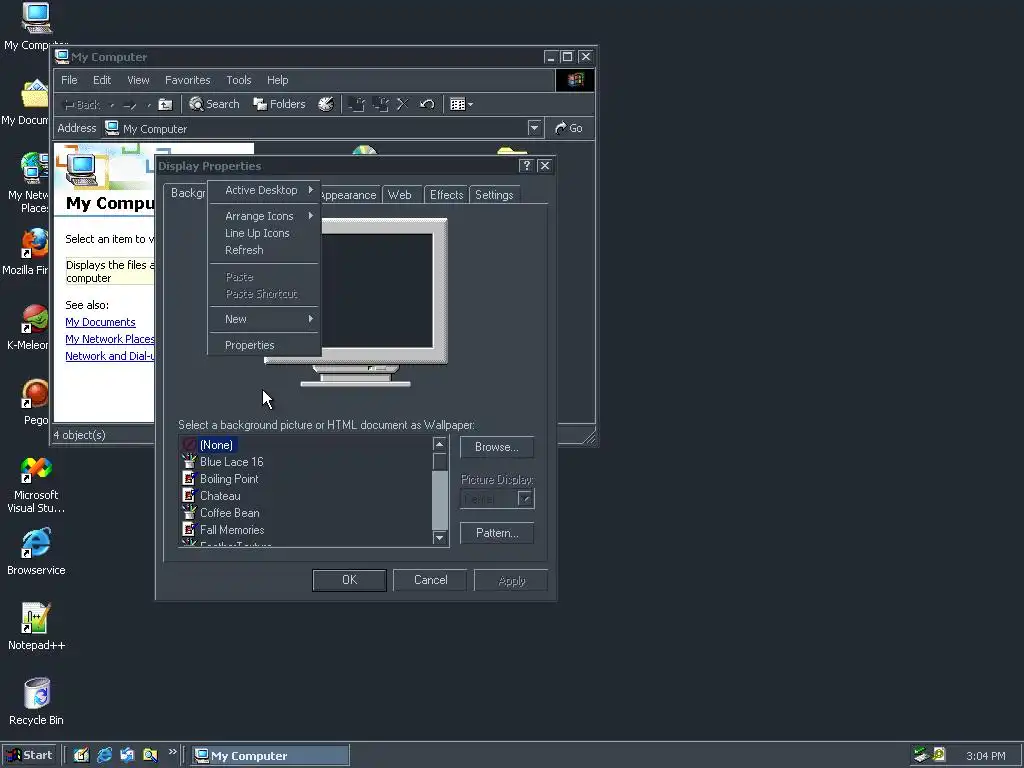Switch to the Effects tab
This screenshot has width=1024, height=768.
447,195
